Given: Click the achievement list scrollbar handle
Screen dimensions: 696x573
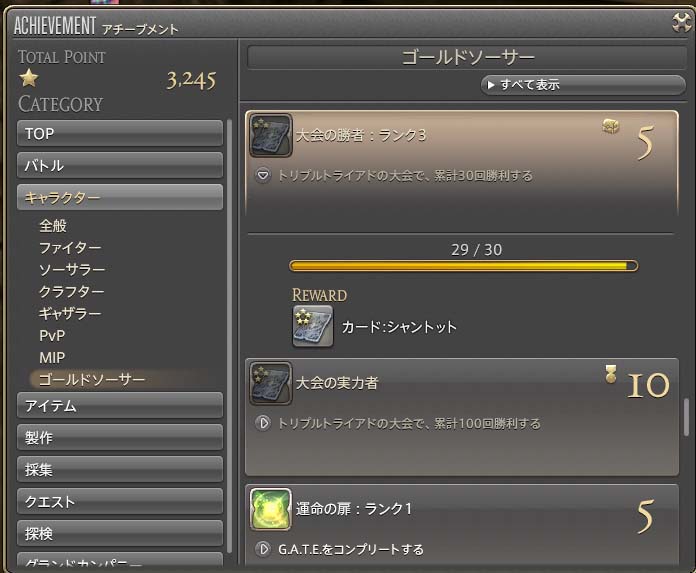Looking at the screenshot, I should point(686,417).
